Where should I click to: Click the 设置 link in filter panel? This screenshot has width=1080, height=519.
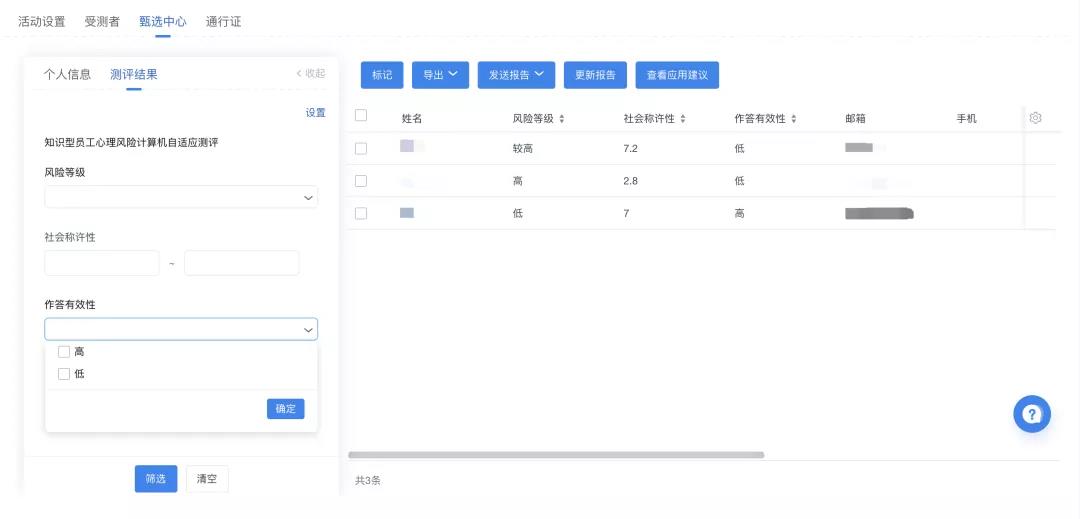315,113
